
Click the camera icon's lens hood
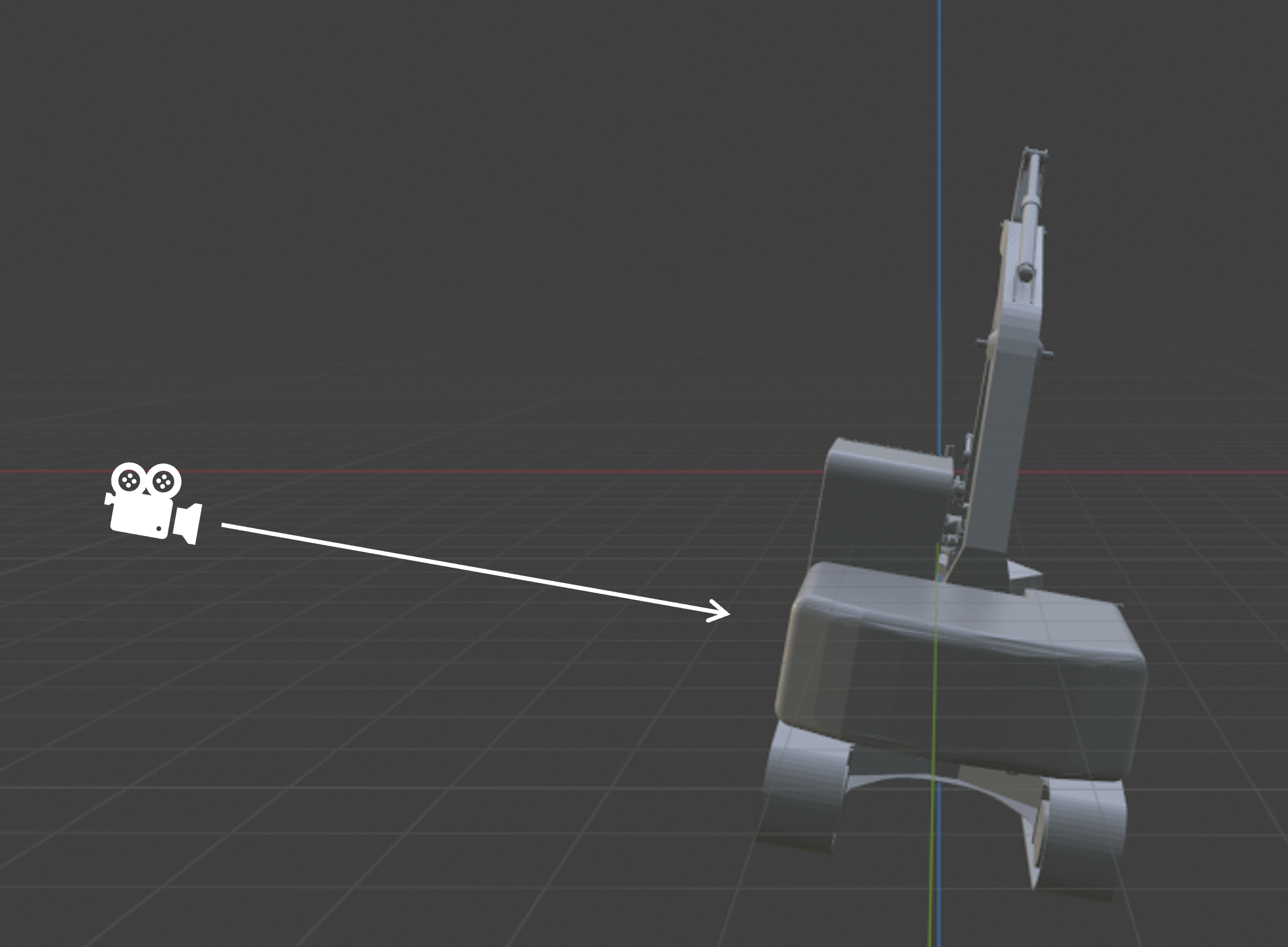(x=189, y=523)
